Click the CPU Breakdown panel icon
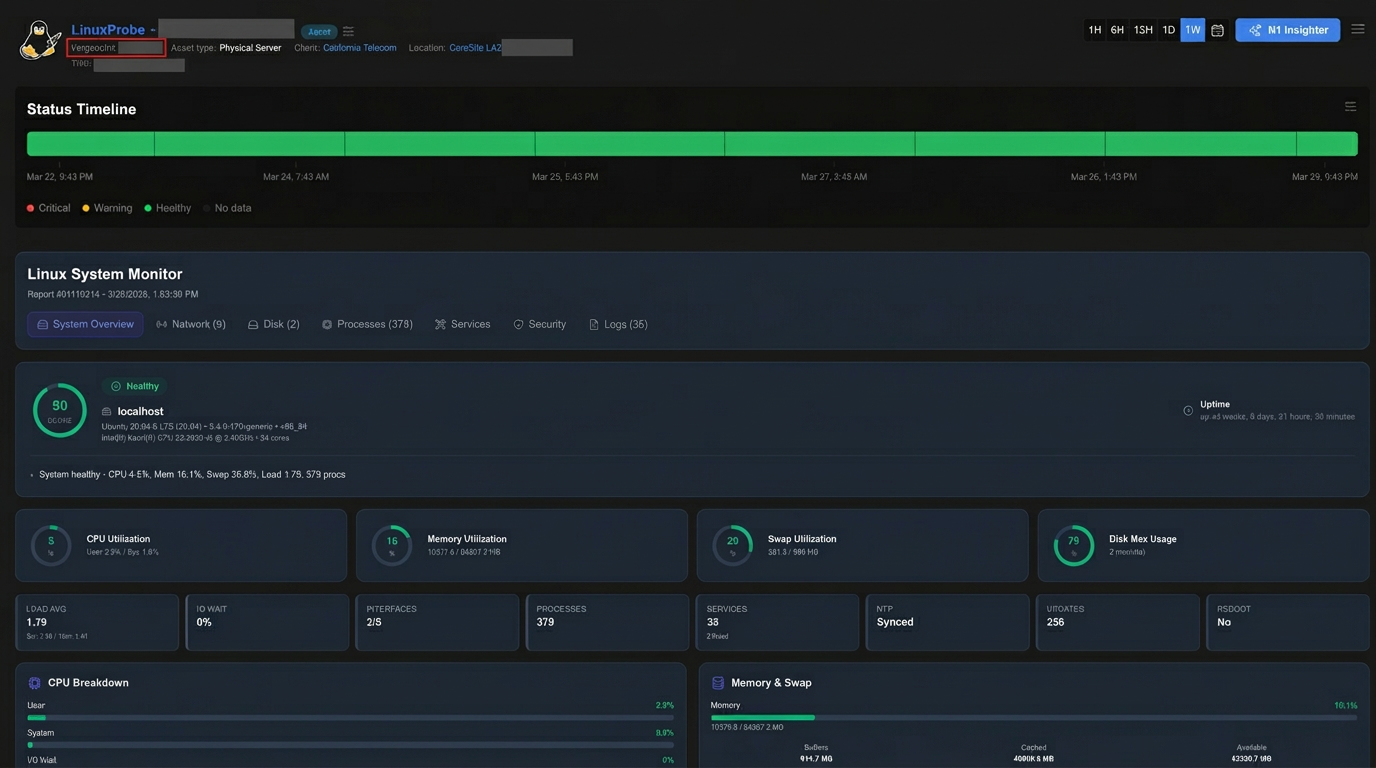The height and width of the screenshot is (768, 1376). tap(34, 682)
